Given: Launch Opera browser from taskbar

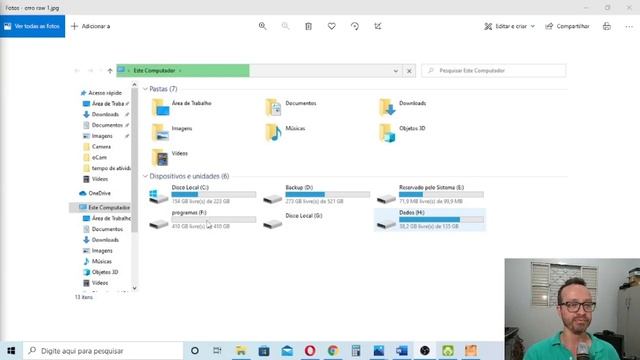Looking at the screenshot, I should click(x=310, y=351).
